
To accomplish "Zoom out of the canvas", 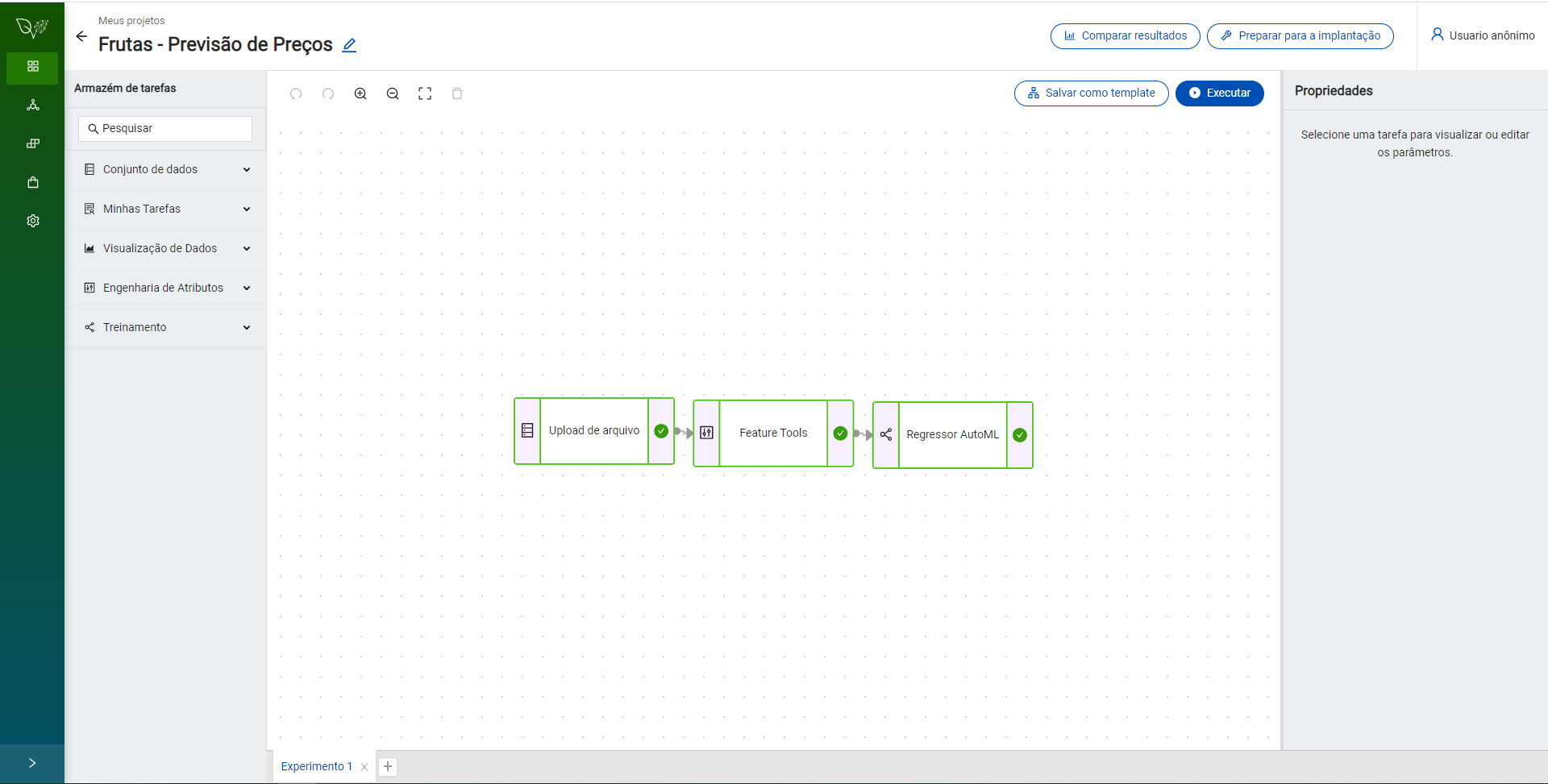I will point(393,93).
